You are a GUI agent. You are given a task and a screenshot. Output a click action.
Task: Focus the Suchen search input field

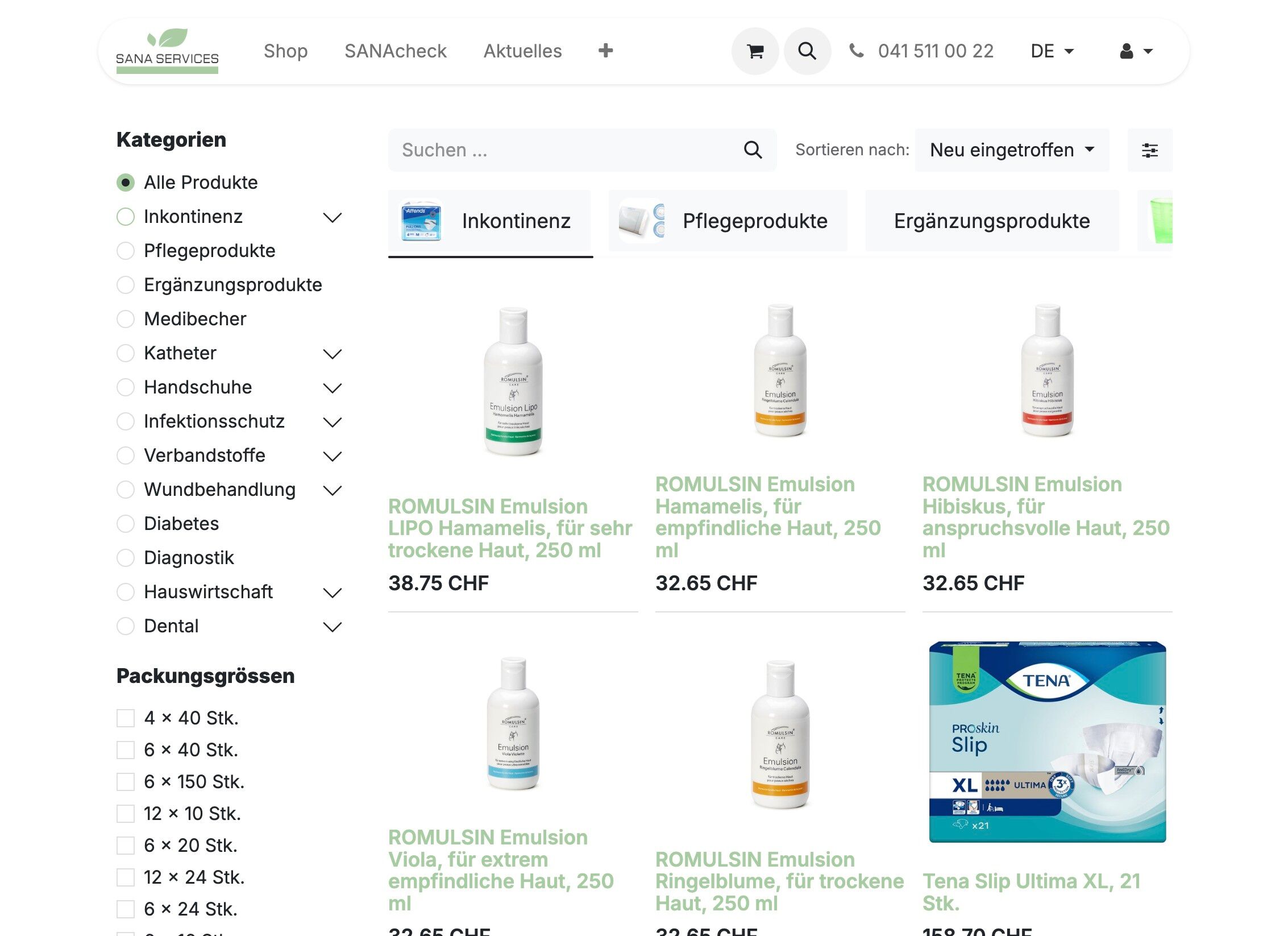(568, 150)
